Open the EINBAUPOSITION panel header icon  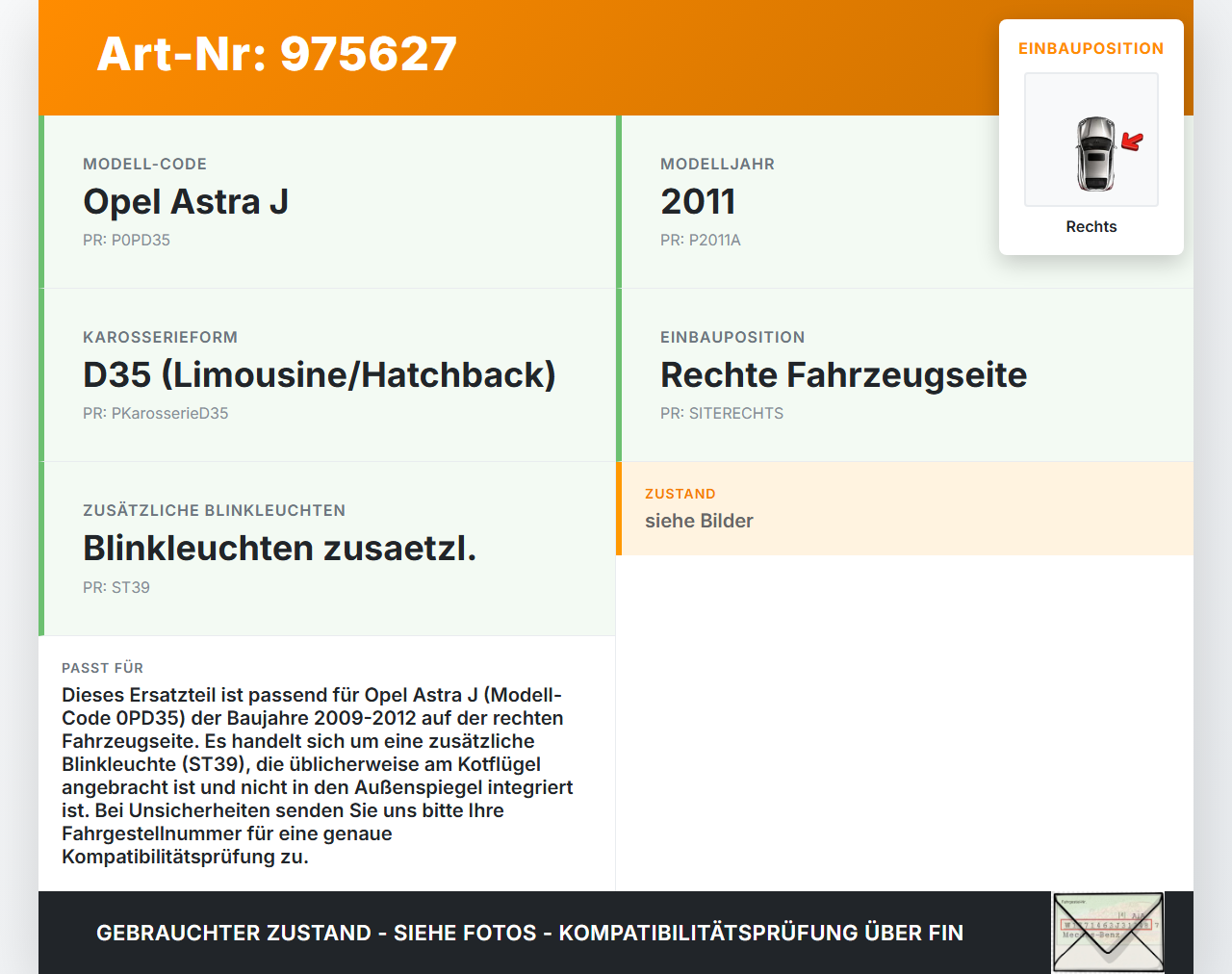[x=1091, y=48]
